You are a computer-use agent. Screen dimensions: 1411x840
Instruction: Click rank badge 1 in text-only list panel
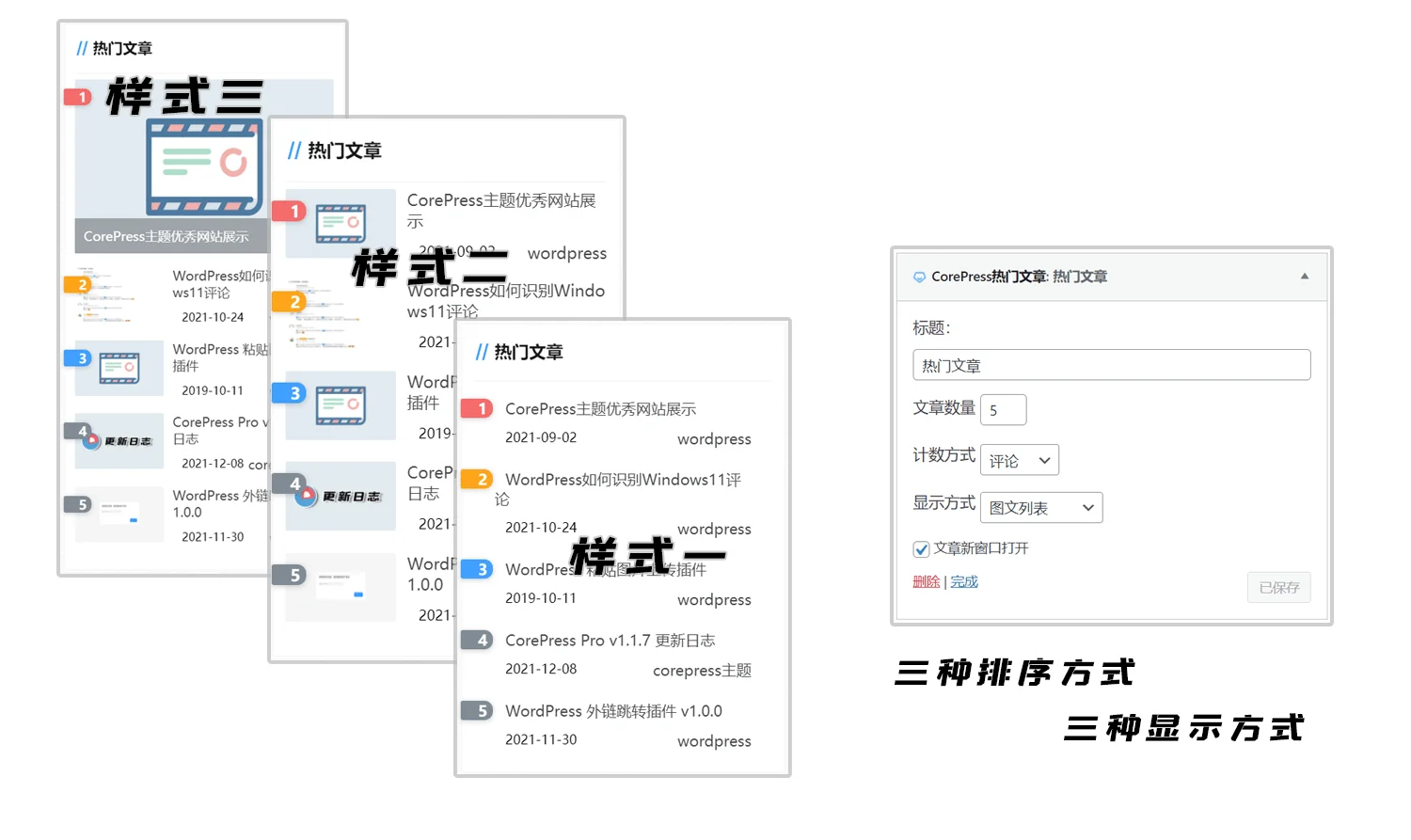(478, 408)
